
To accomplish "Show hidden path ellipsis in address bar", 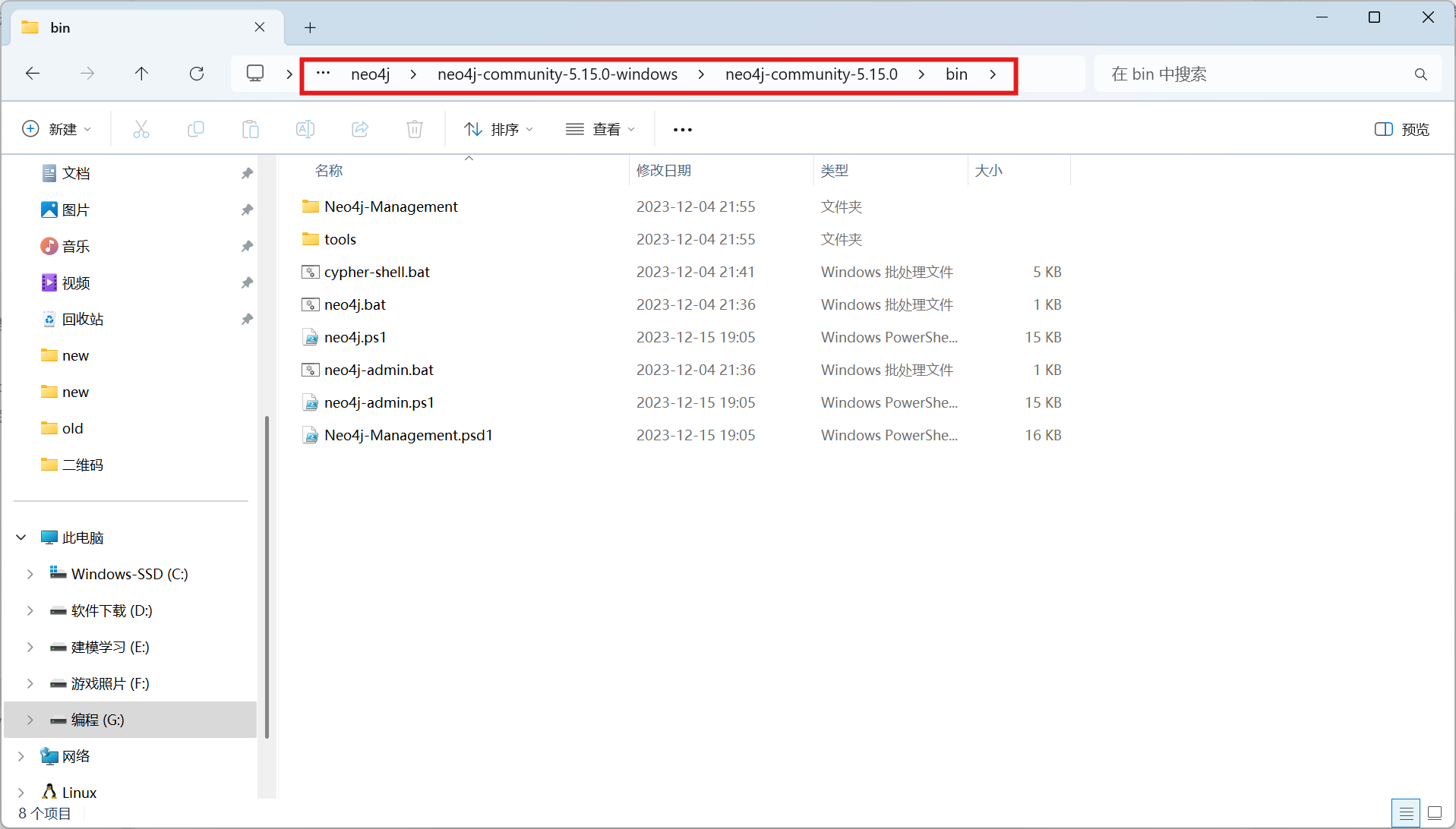I will pyautogui.click(x=323, y=74).
